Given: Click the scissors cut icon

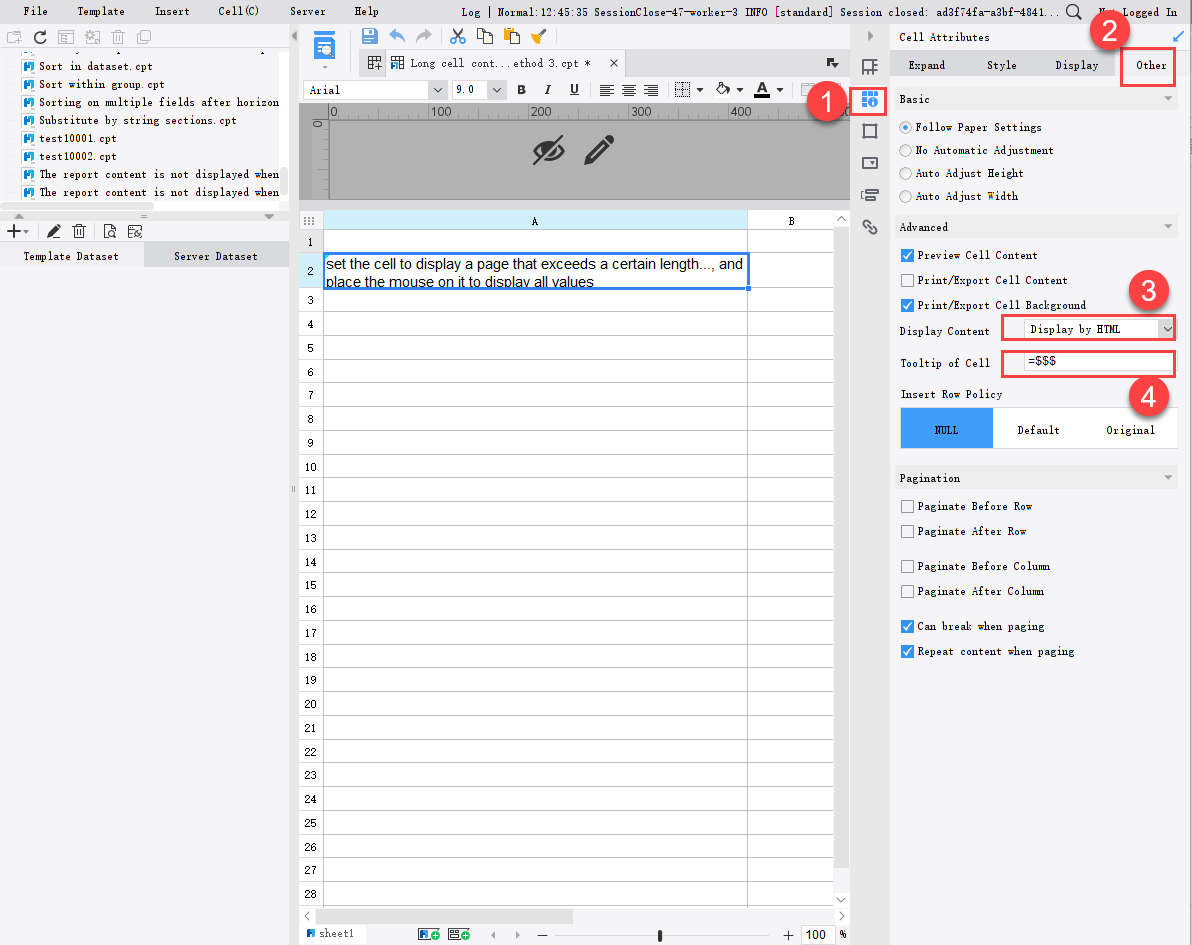Looking at the screenshot, I should click(x=458, y=36).
